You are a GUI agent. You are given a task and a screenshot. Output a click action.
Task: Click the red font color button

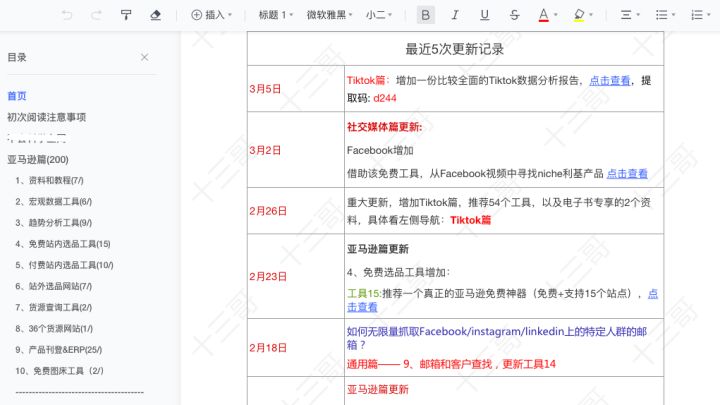pyautogui.click(x=543, y=15)
